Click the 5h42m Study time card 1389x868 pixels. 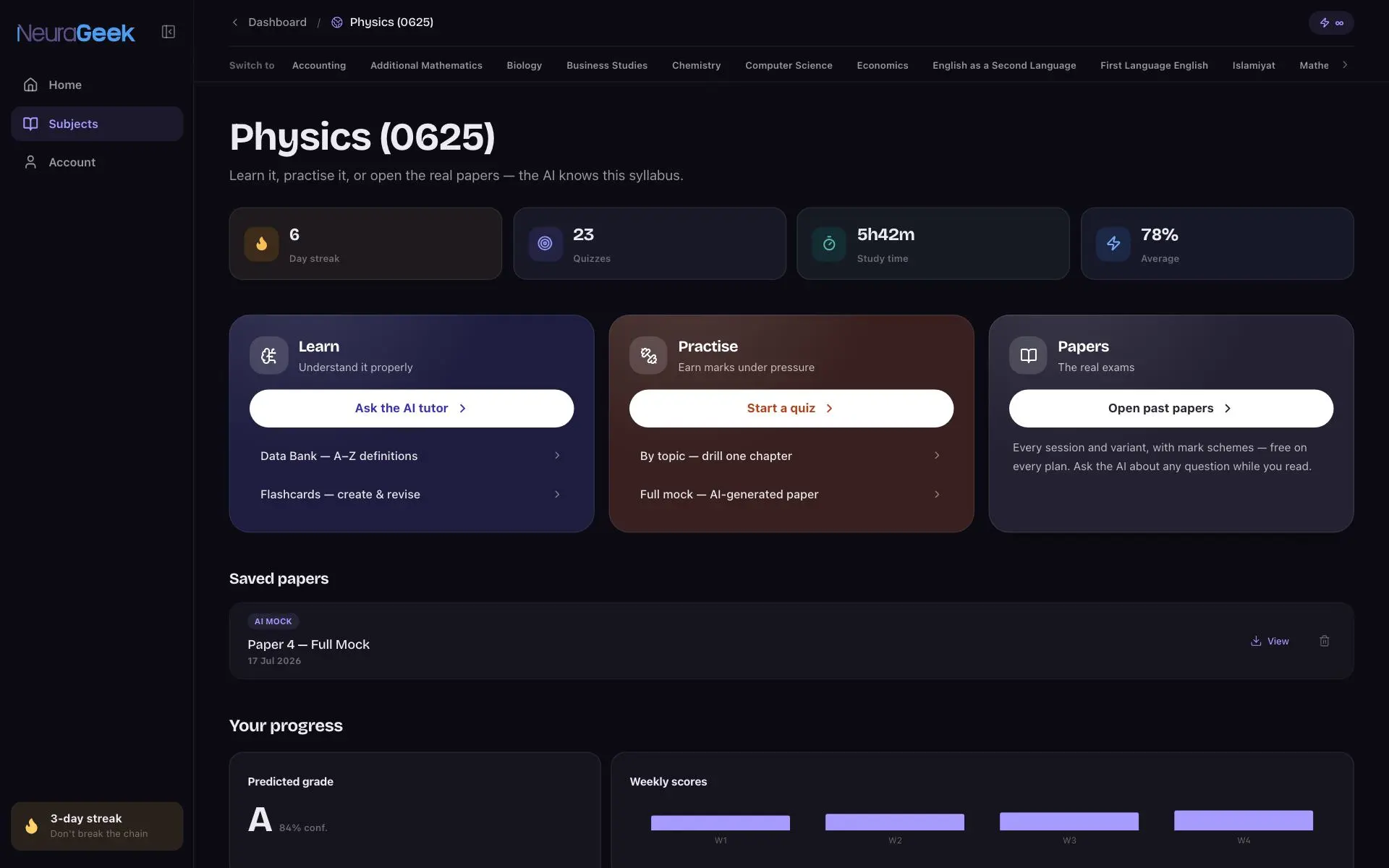(x=933, y=244)
